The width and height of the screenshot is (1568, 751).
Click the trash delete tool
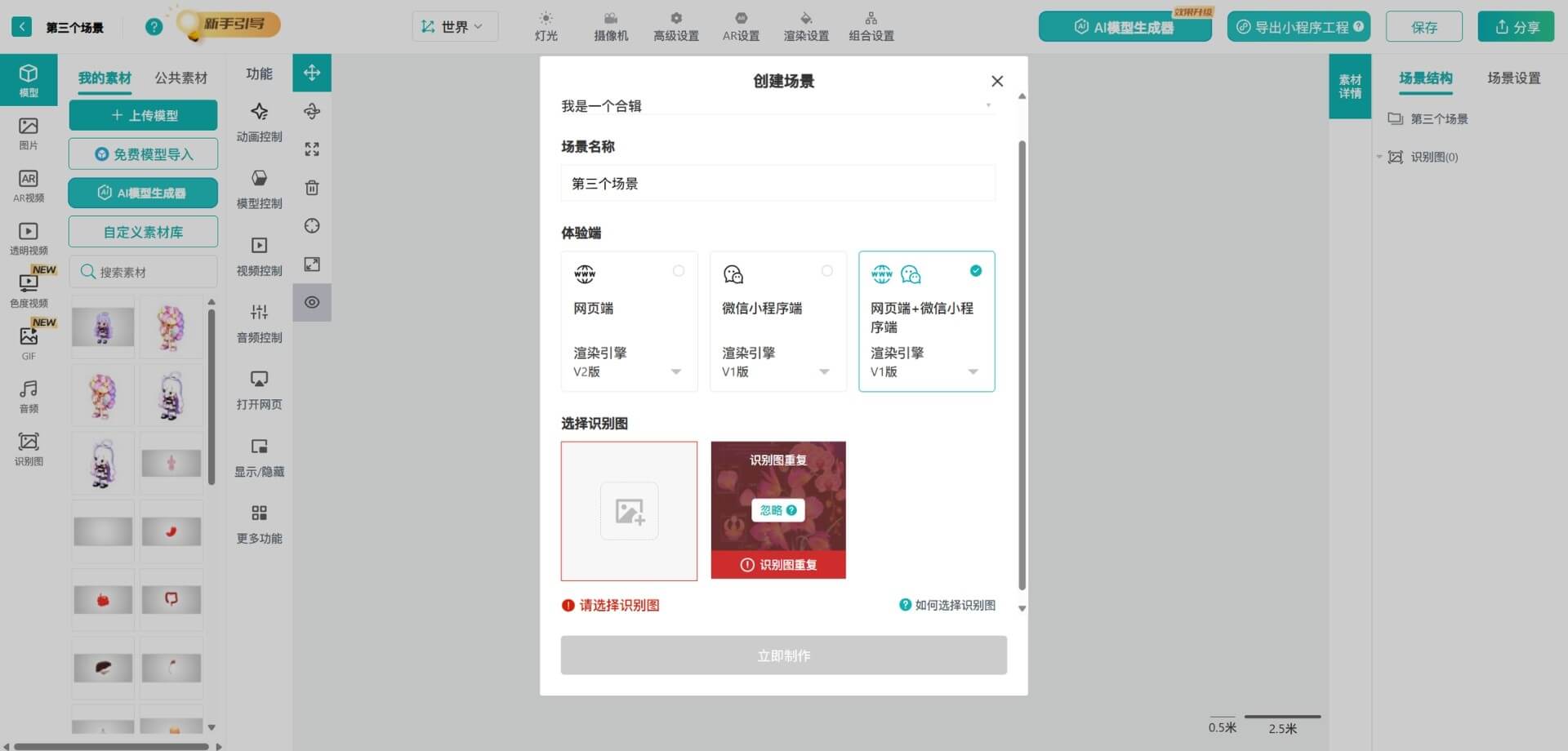(x=312, y=188)
